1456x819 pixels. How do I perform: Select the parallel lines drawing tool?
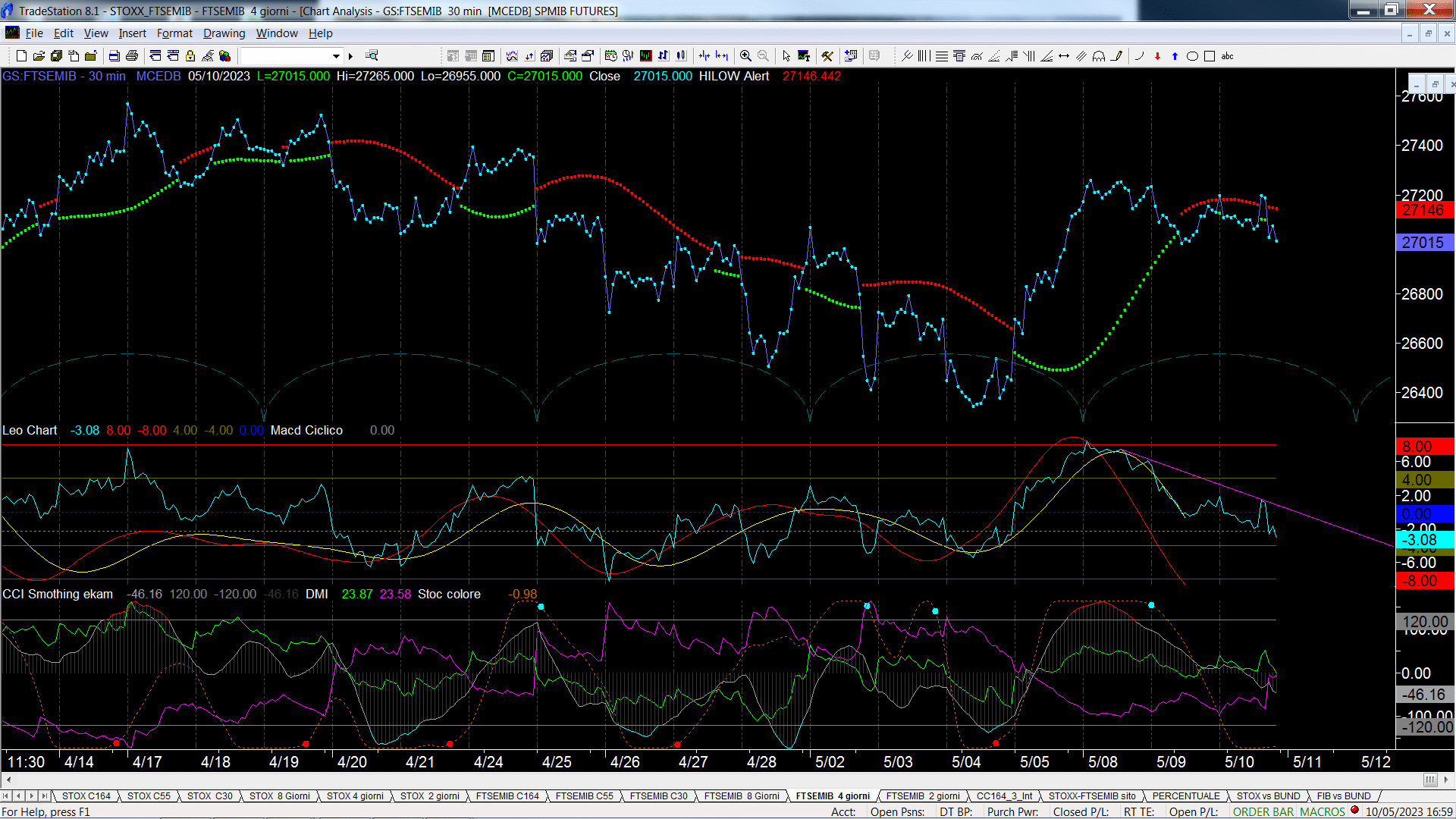1081,56
